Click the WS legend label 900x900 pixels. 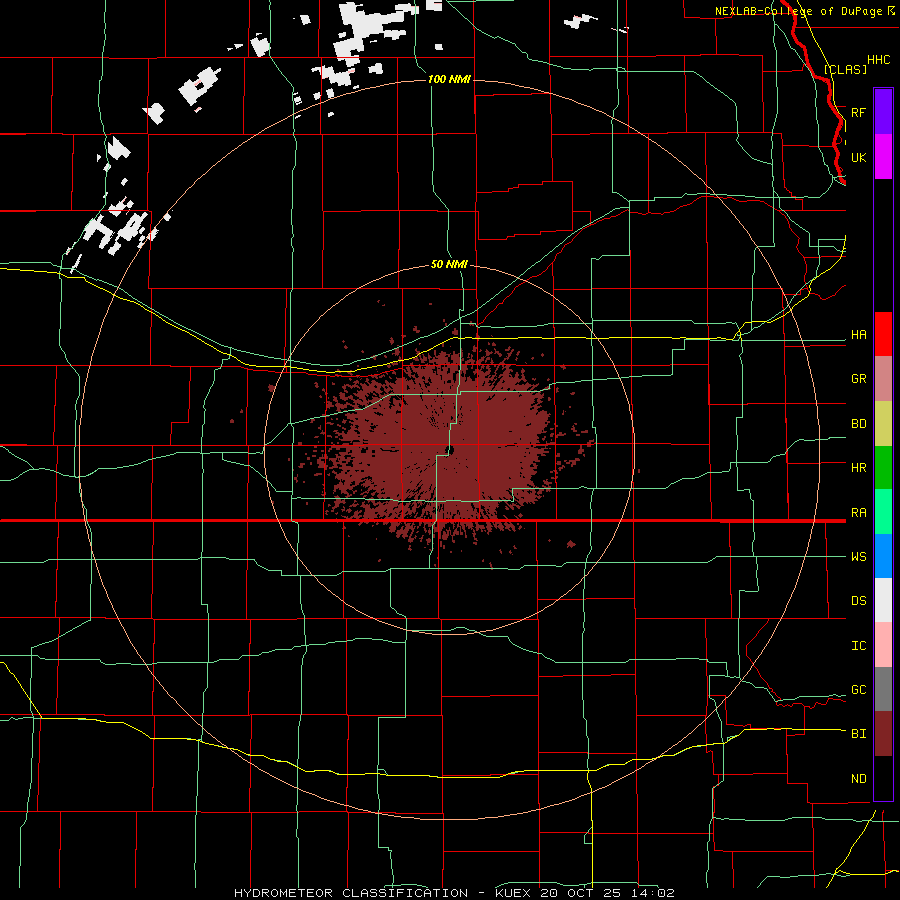(858, 557)
